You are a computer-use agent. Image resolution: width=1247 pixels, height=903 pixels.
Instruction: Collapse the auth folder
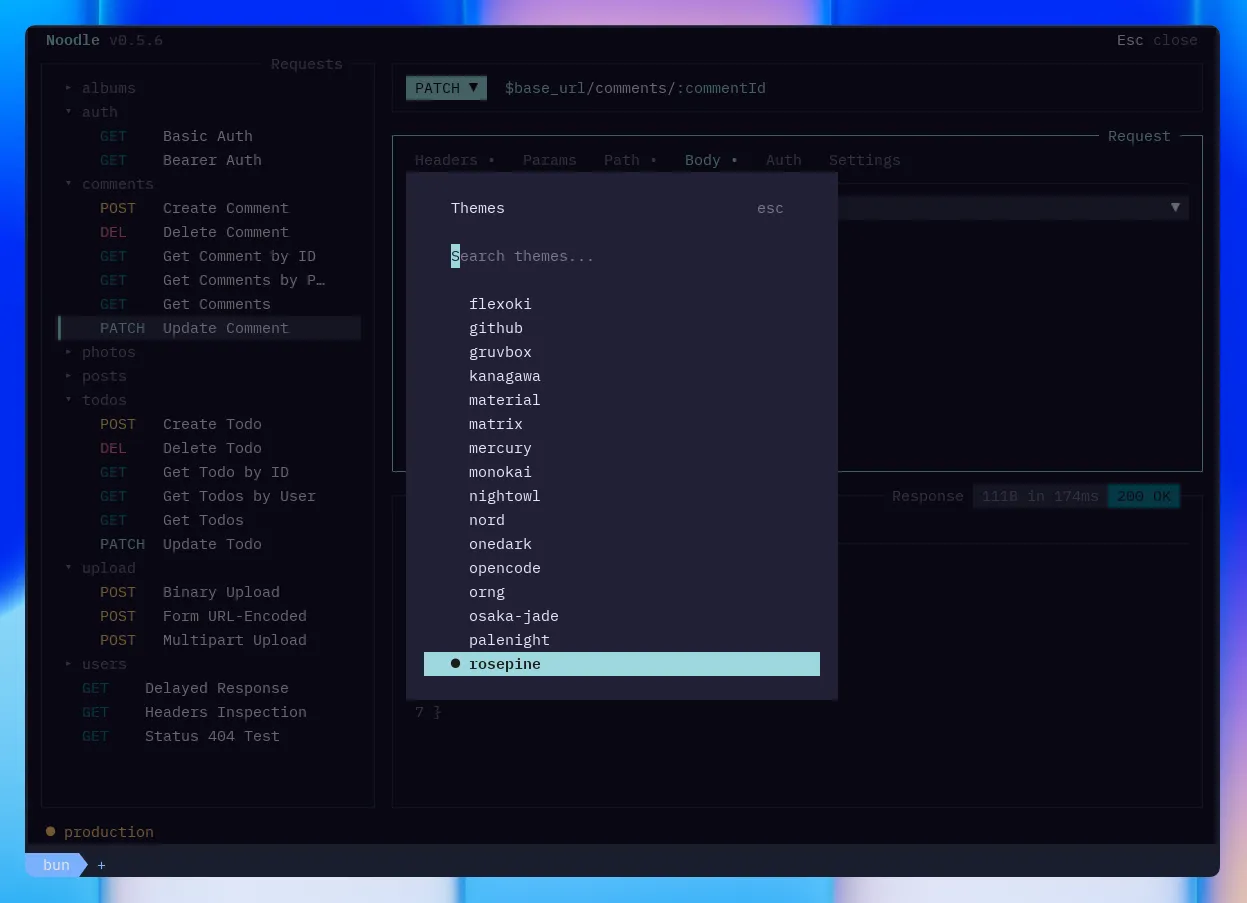91,112
